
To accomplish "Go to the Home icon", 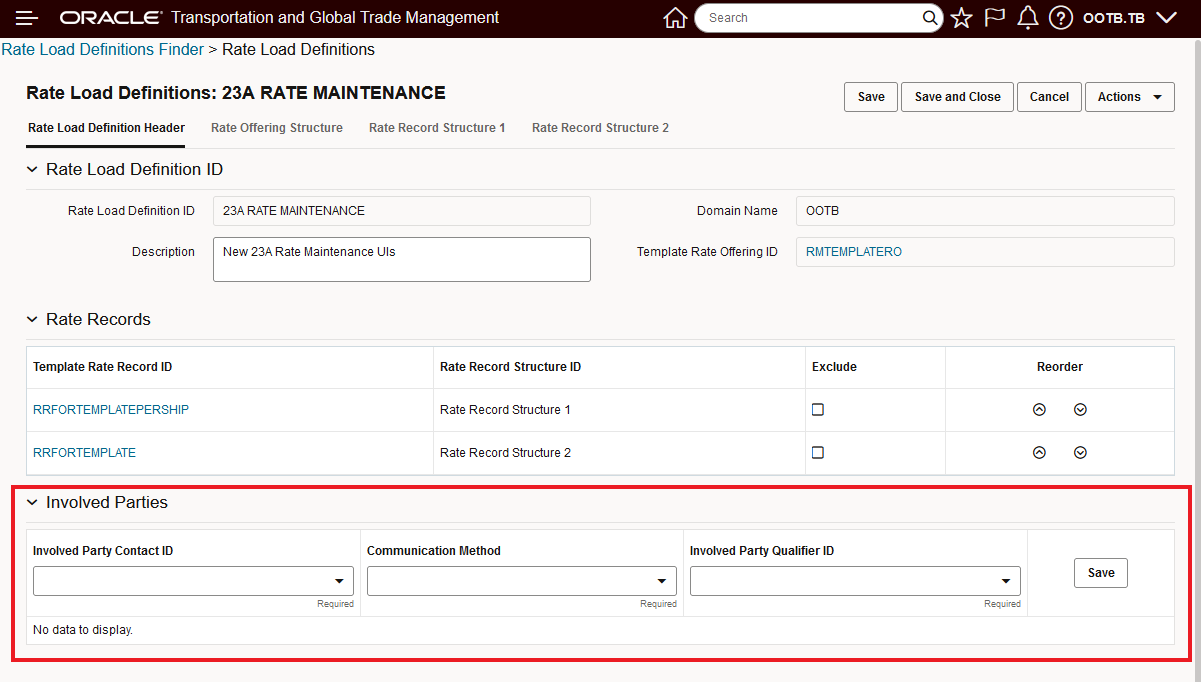I will tap(676, 18).
